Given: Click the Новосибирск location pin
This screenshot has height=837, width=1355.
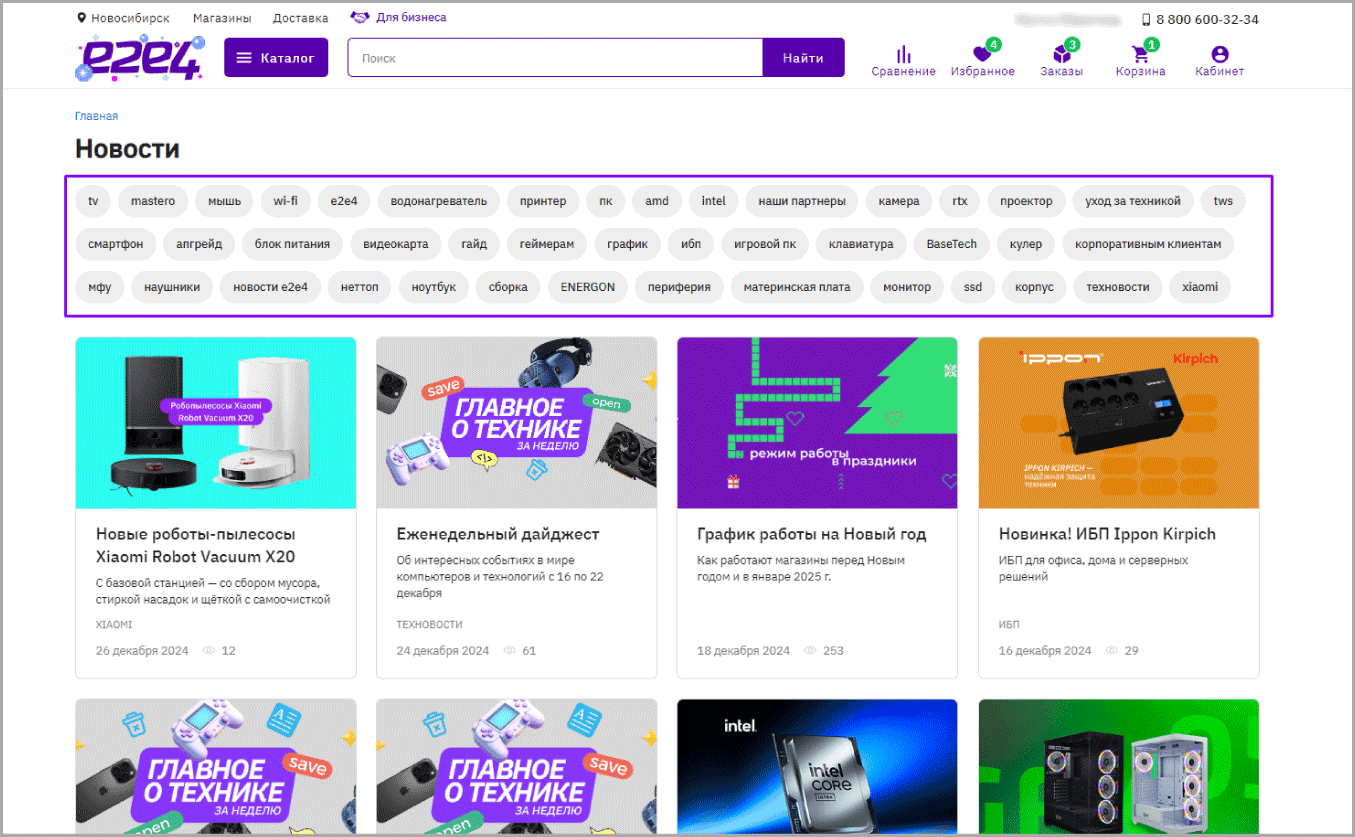Looking at the screenshot, I should click(81, 18).
